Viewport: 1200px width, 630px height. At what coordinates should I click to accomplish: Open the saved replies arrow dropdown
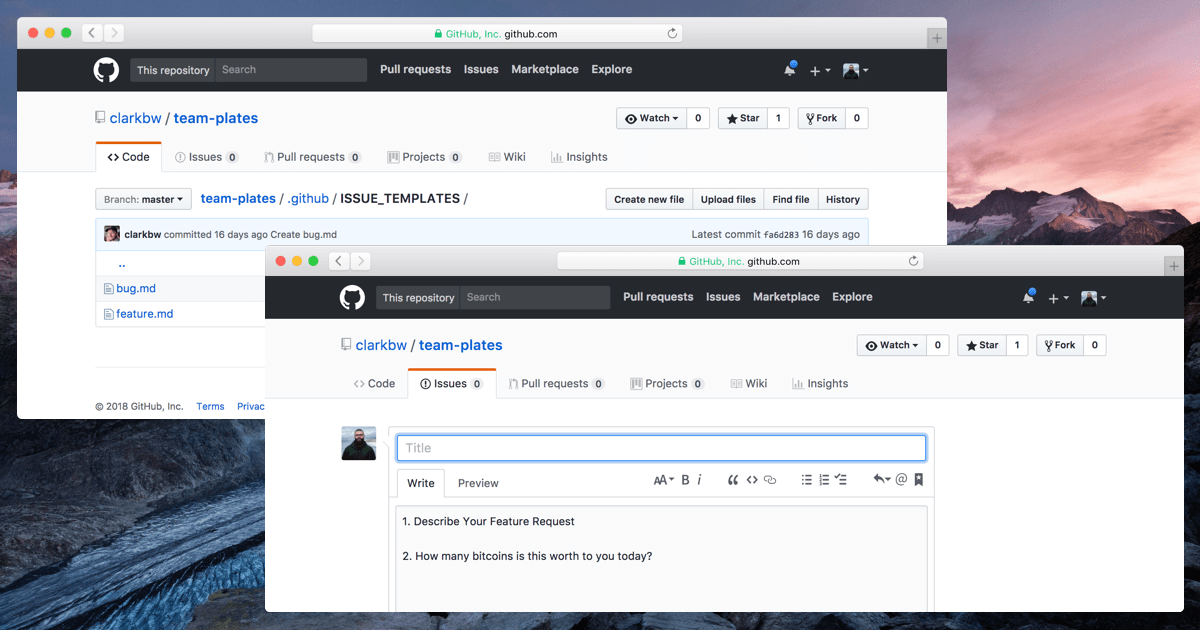(881, 480)
